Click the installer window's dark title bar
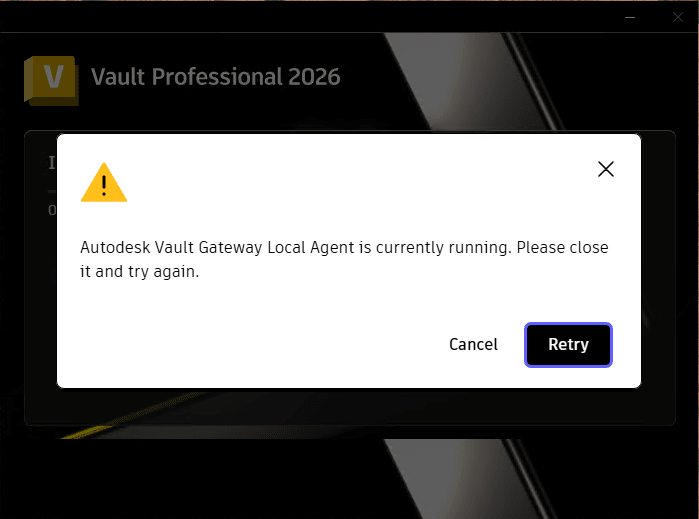The image size is (699, 519). tap(312, 17)
